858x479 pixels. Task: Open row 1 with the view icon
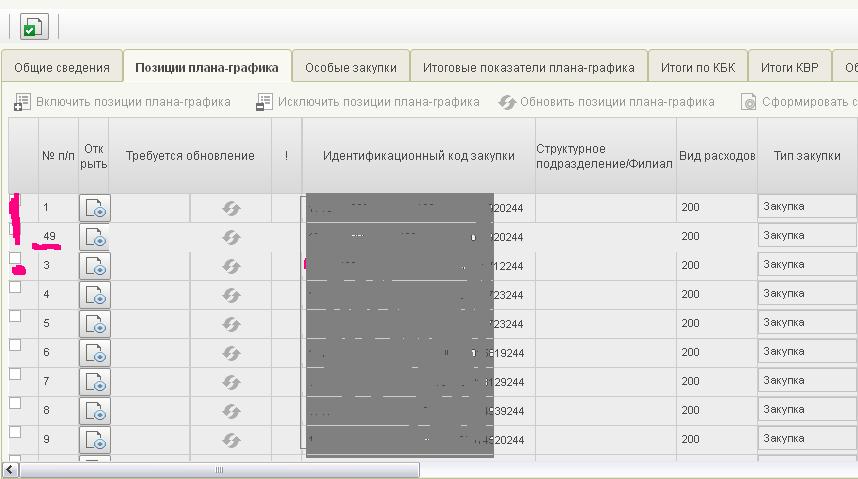(94, 207)
